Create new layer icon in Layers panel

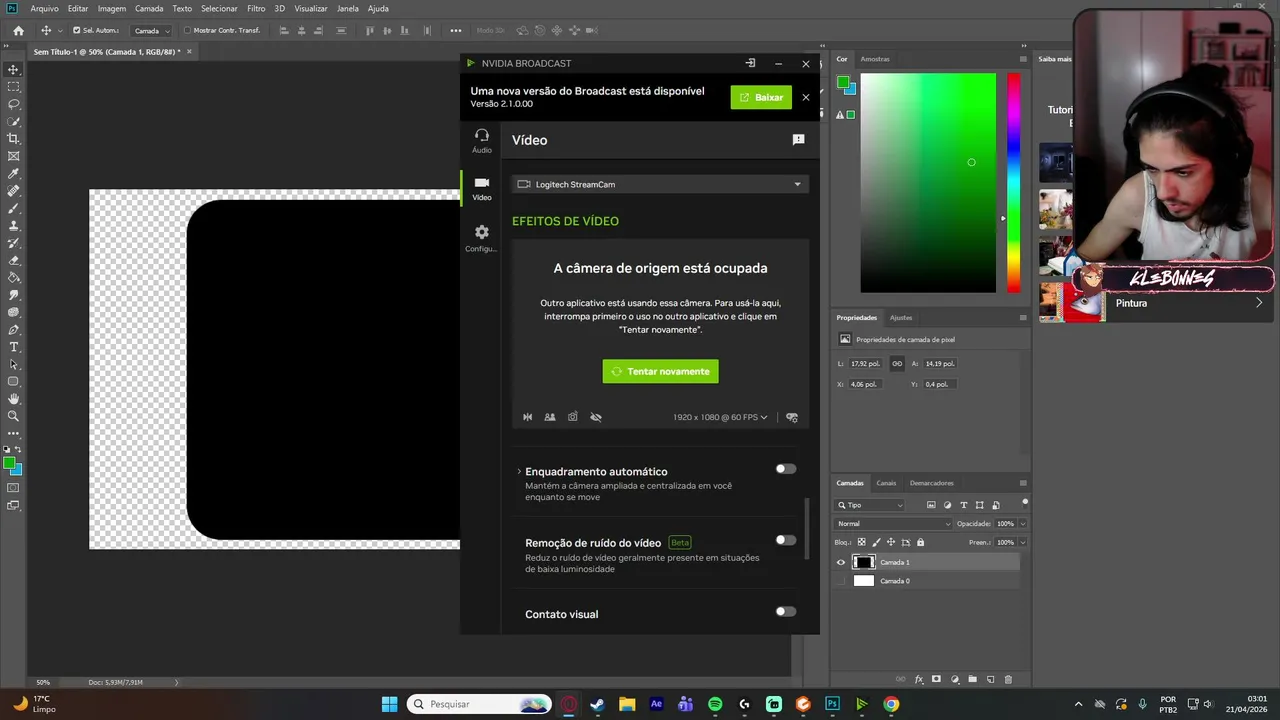[990, 679]
